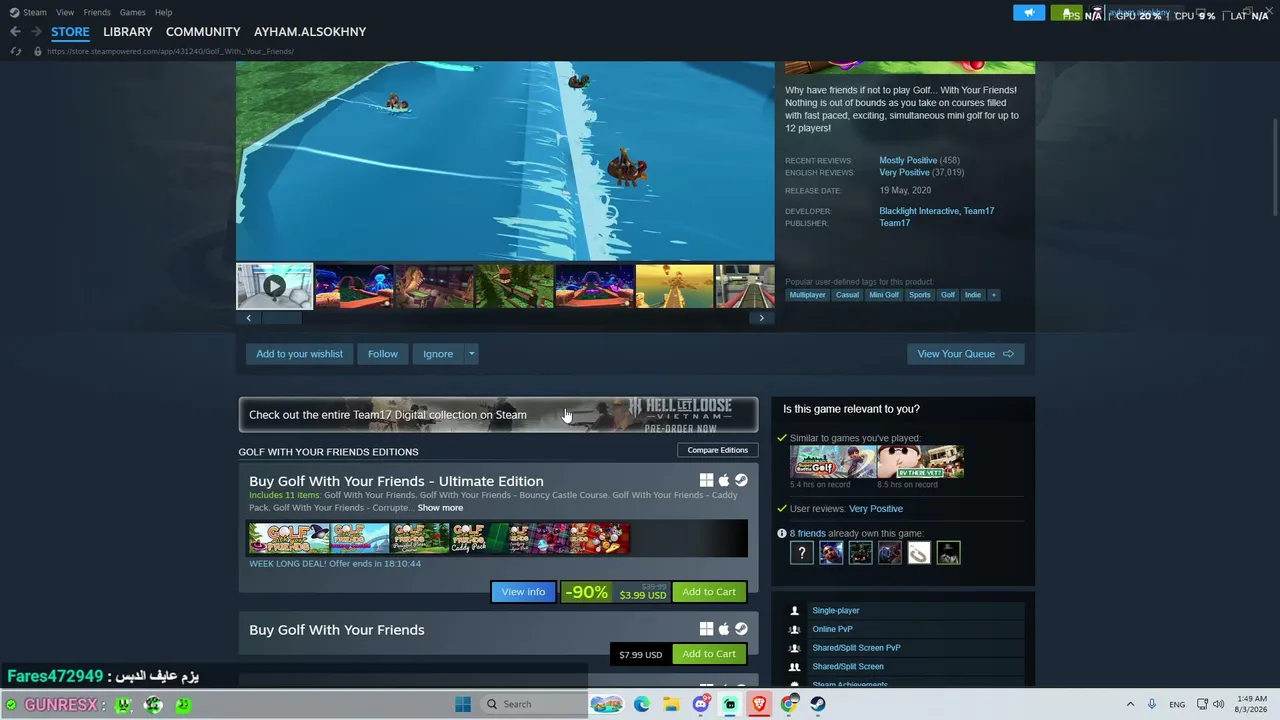1280x720 pixels.
Task: Add $7.99 base game to cart
Action: click(x=709, y=654)
